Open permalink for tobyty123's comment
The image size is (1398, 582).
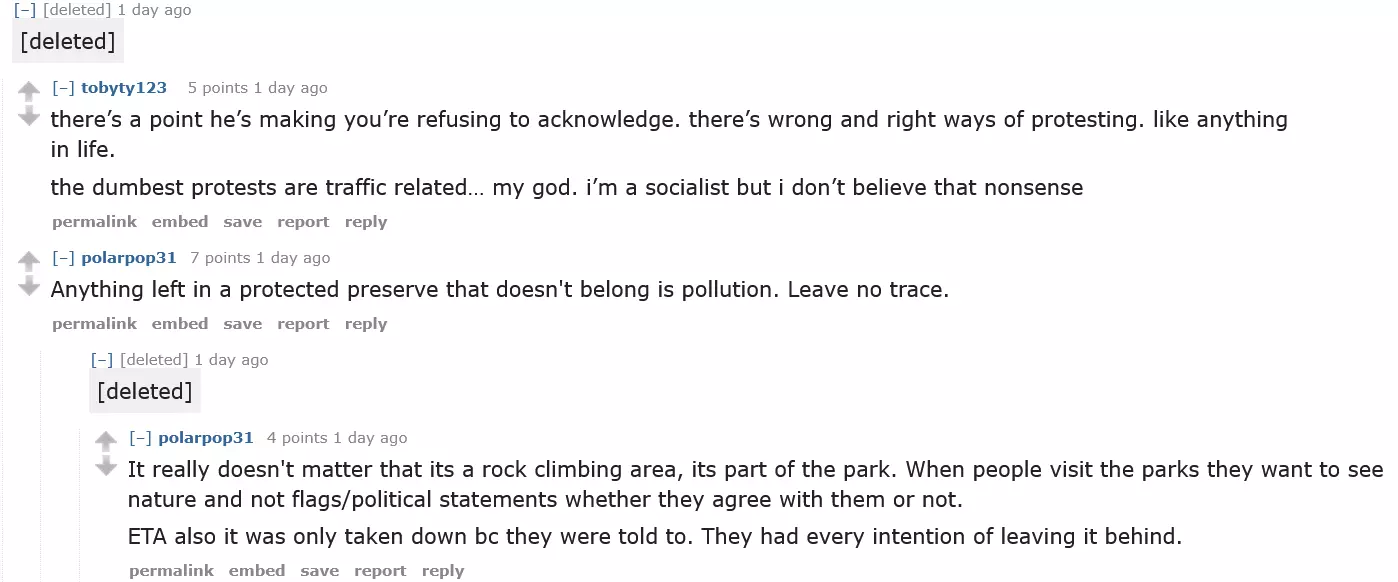tap(94, 222)
